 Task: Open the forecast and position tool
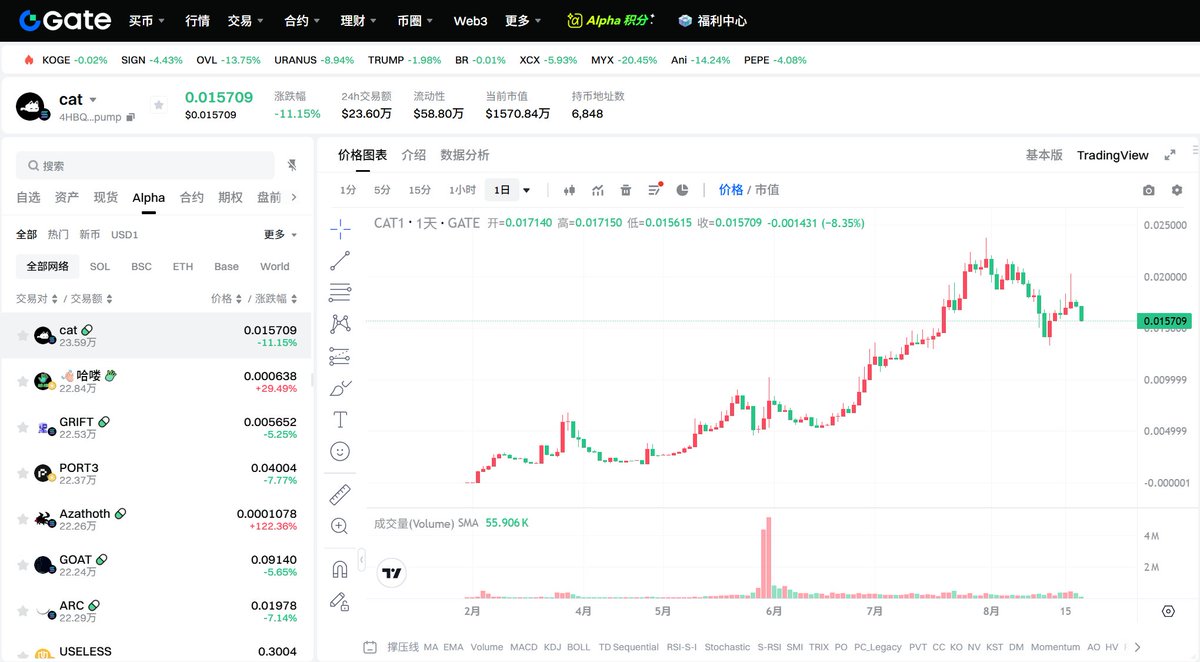[340, 356]
